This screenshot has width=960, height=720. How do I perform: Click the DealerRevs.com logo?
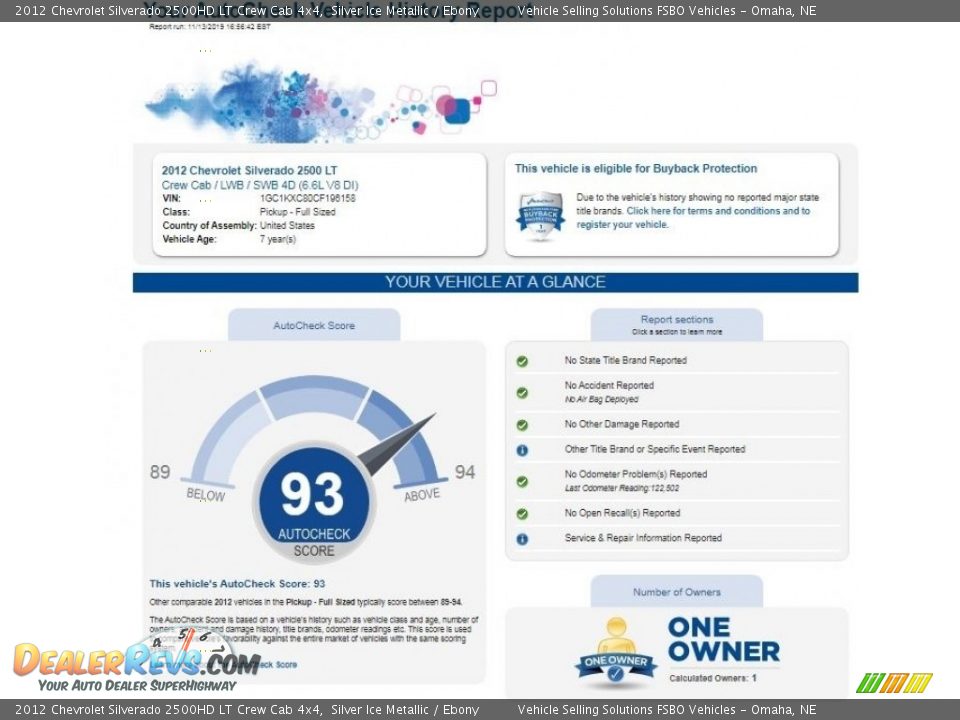(137, 662)
